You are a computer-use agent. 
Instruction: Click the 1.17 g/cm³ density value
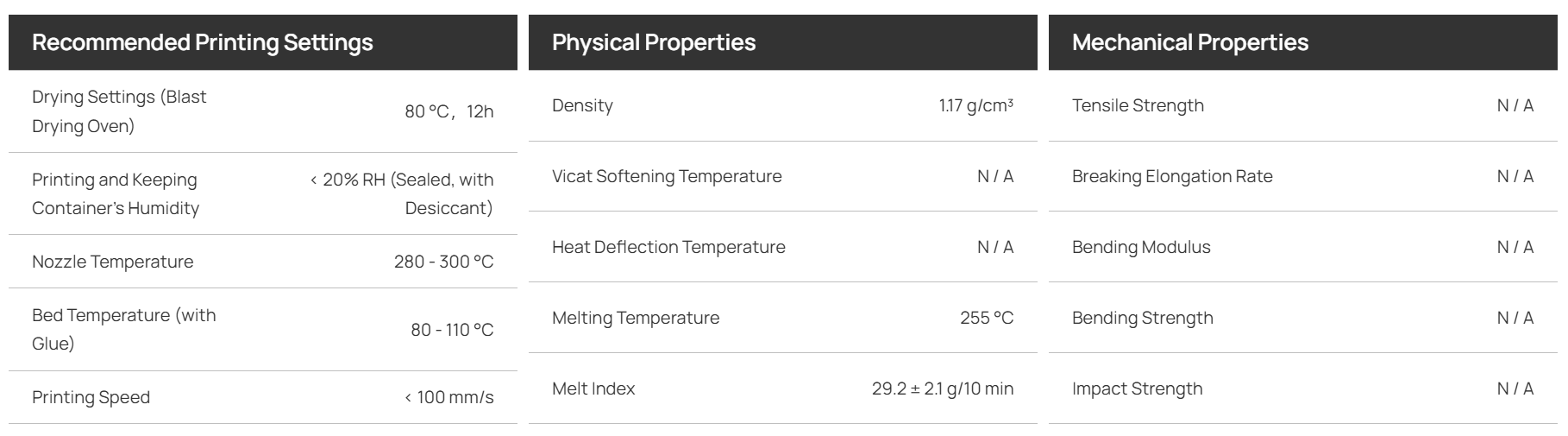(976, 105)
